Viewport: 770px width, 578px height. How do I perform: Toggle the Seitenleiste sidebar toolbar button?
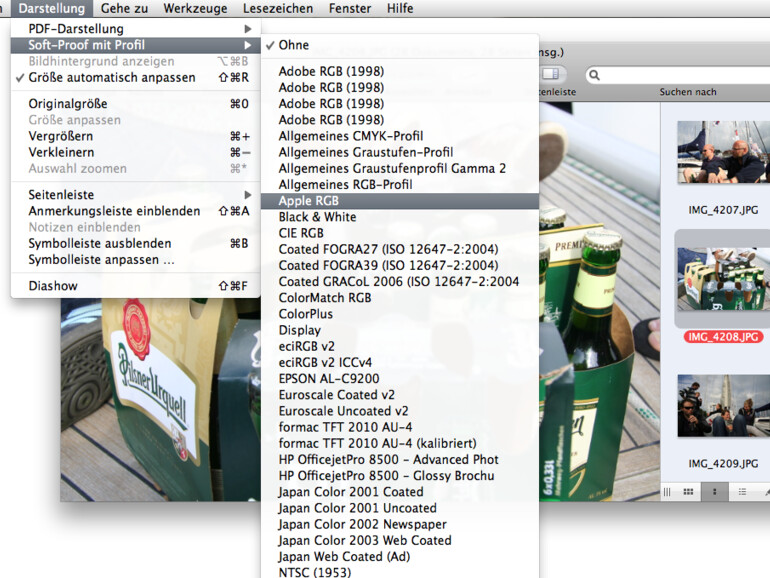pyautogui.click(x=551, y=75)
